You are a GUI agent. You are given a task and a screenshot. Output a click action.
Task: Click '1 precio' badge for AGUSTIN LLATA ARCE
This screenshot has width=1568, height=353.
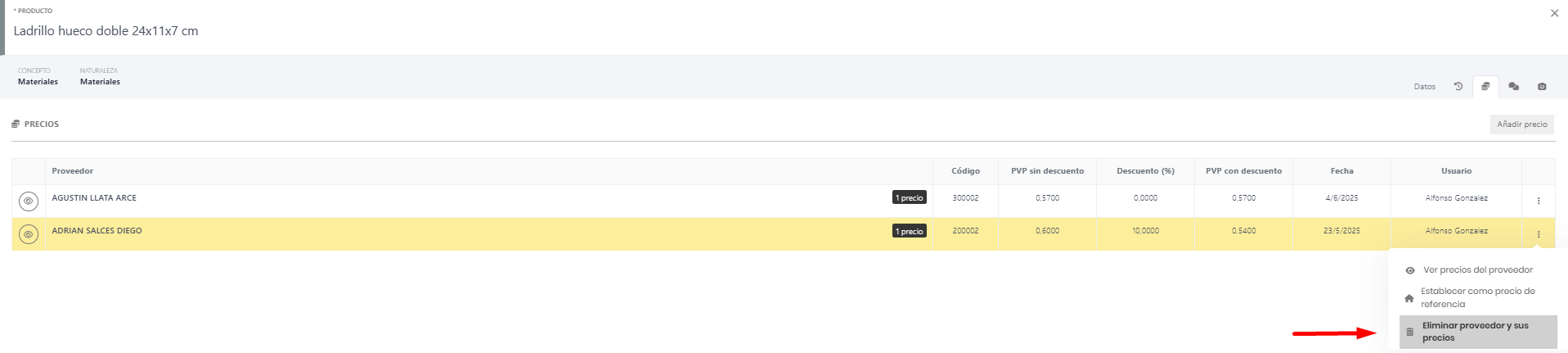coord(909,197)
